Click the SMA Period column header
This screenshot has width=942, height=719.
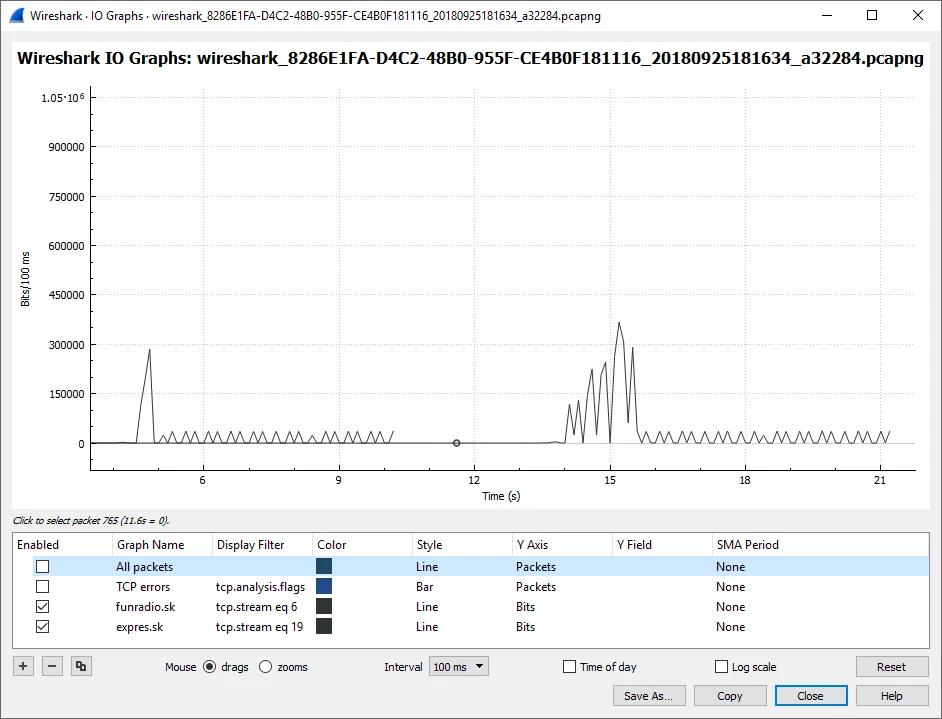click(821, 545)
